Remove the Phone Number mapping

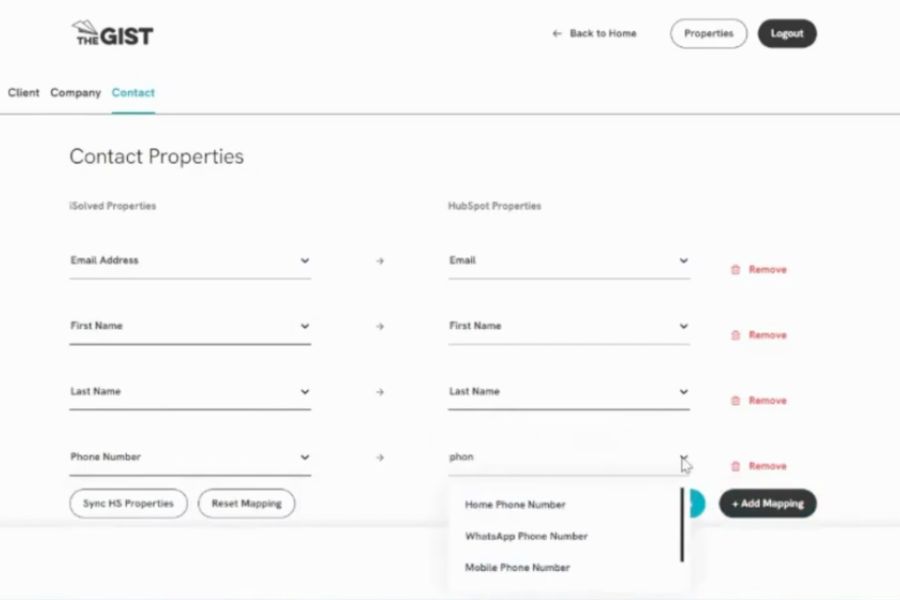point(758,466)
